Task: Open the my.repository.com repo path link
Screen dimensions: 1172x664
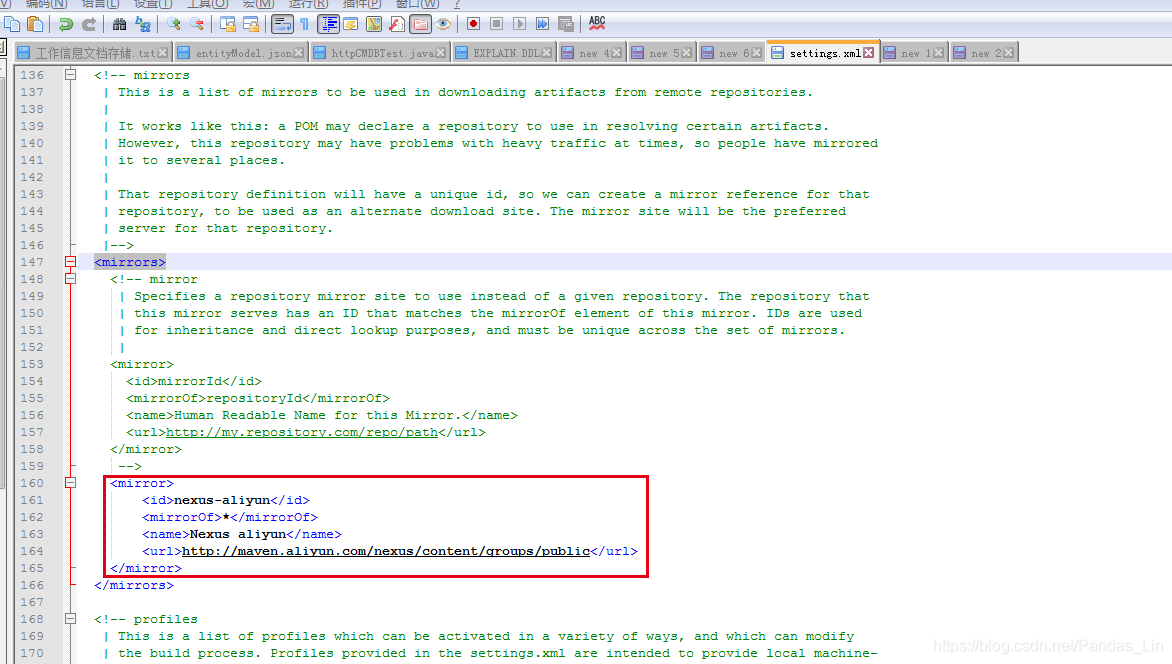Action: click(x=302, y=432)
